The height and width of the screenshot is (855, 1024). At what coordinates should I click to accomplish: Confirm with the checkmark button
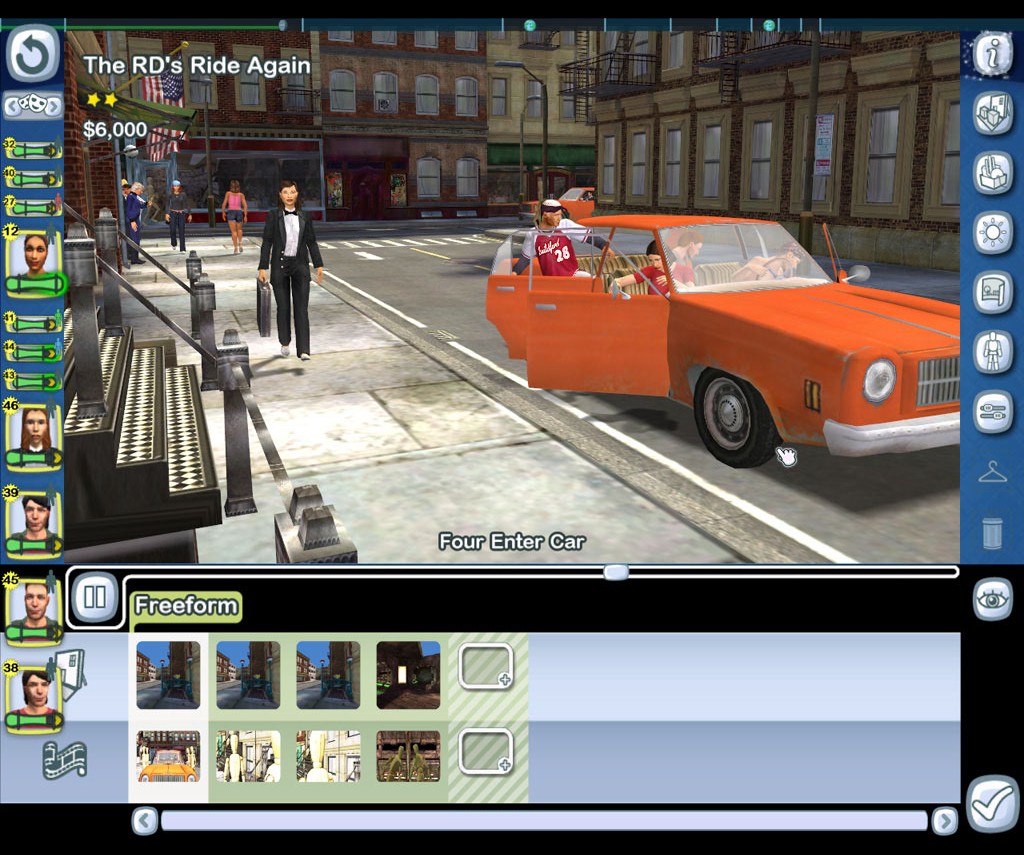992,803
